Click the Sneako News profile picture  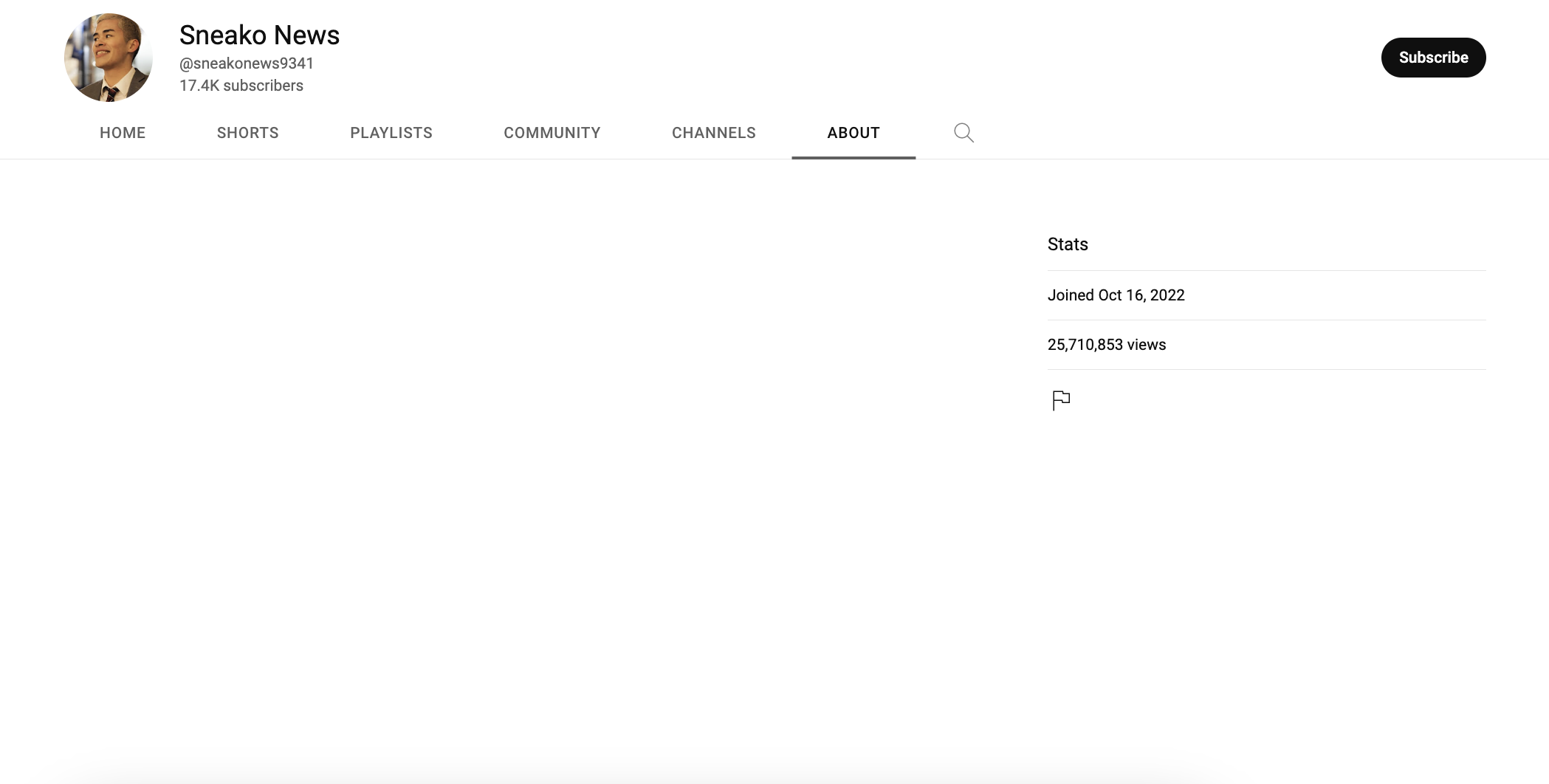coord(109,58)
